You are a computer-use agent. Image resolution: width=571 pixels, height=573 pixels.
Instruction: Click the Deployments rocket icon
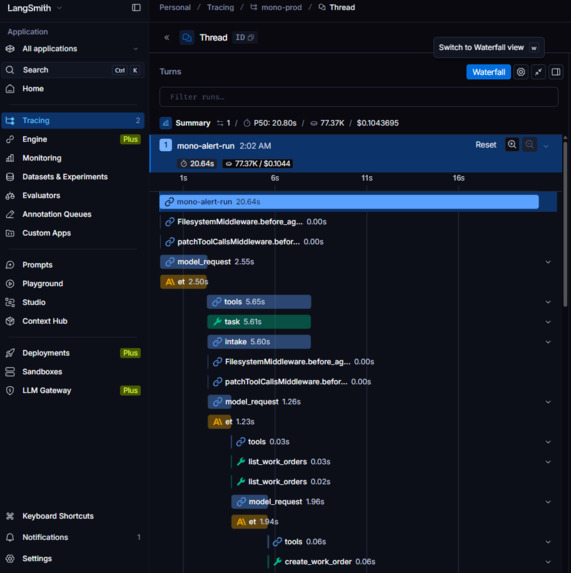10,353
